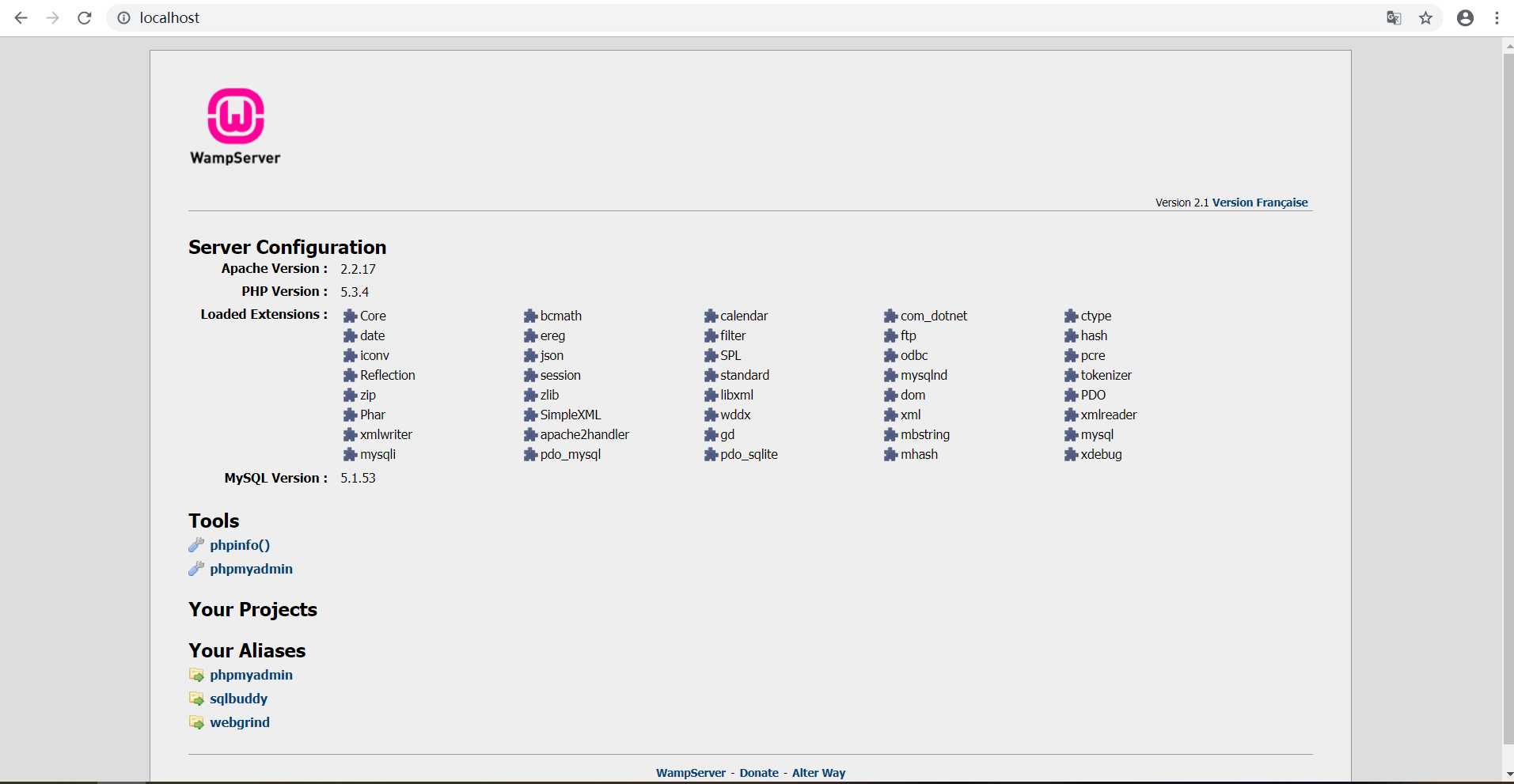Click the folder icon beside webgrind
The image size is (1514, 784).
click(196, 722)
